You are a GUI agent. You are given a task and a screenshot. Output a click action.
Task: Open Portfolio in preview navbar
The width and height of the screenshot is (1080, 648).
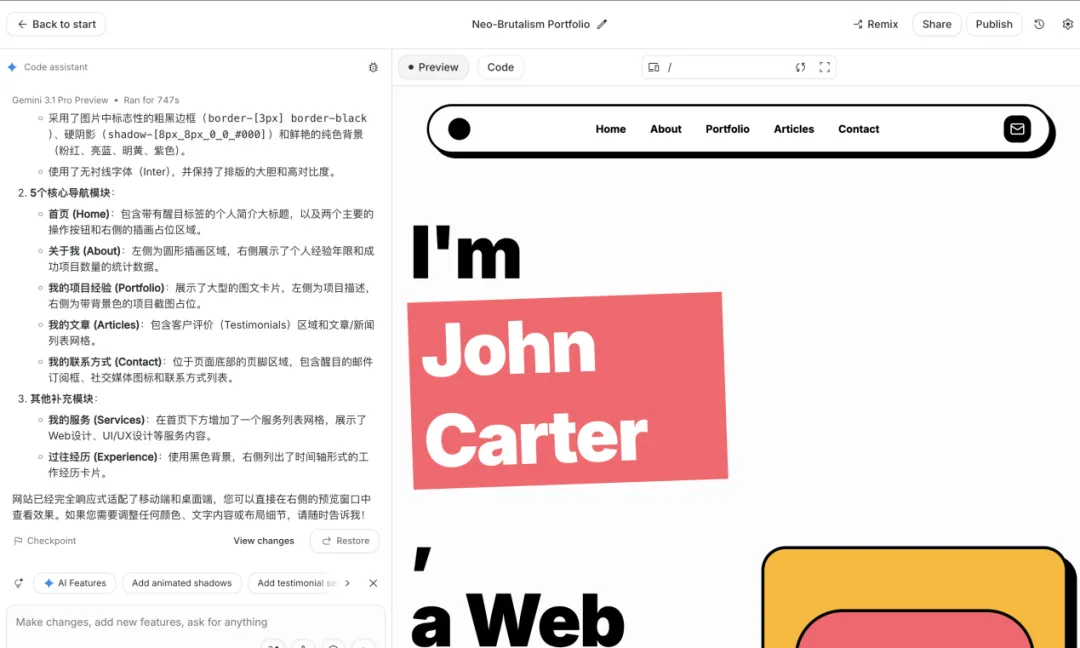727,129
